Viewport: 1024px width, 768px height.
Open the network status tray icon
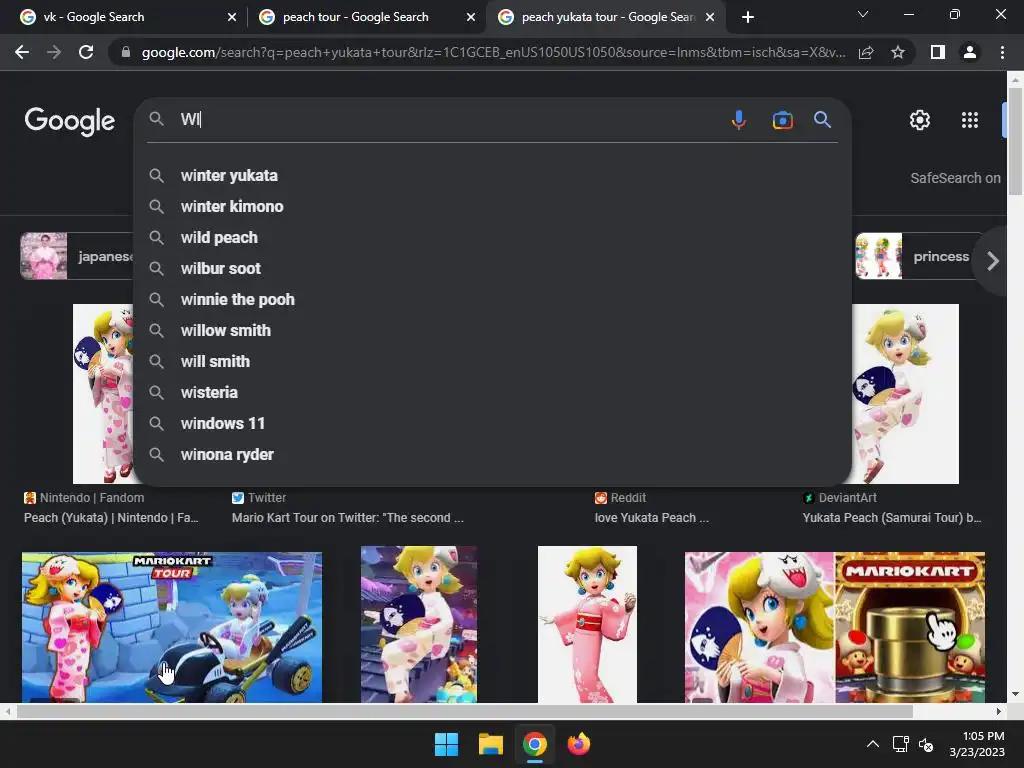(x=901, y=744)
